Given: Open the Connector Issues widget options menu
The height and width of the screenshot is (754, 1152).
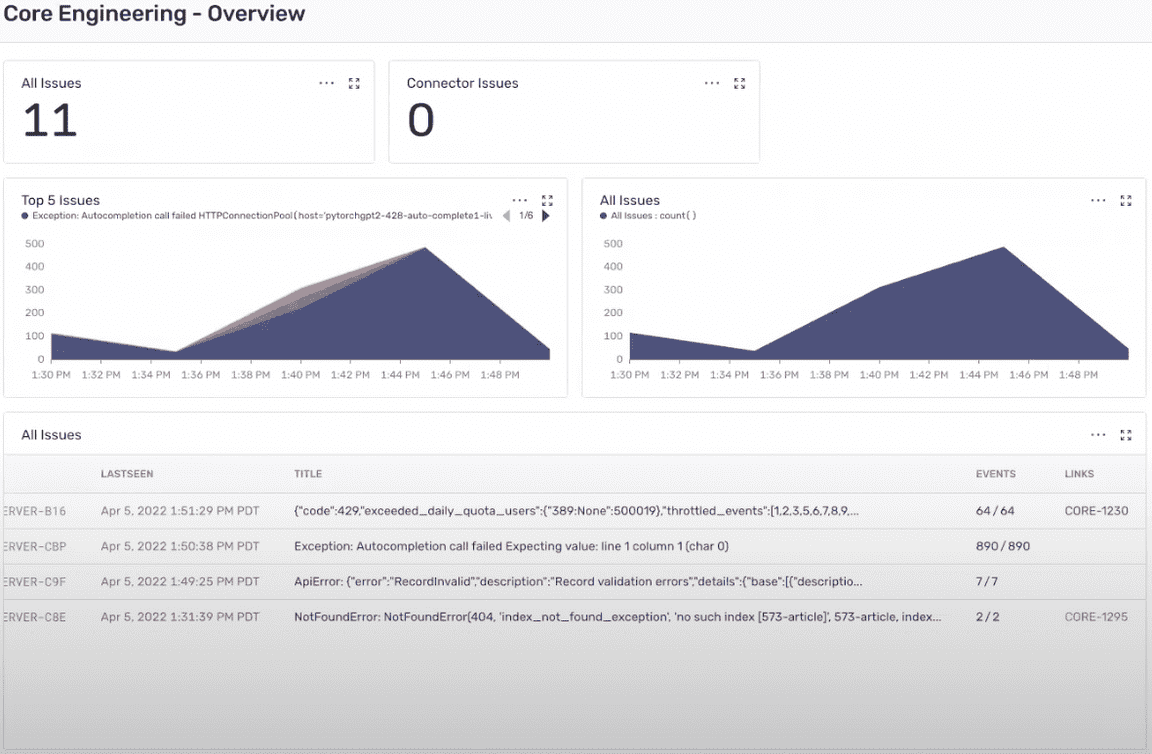Looking at the screenshot, I should click(x=711, y=83).
